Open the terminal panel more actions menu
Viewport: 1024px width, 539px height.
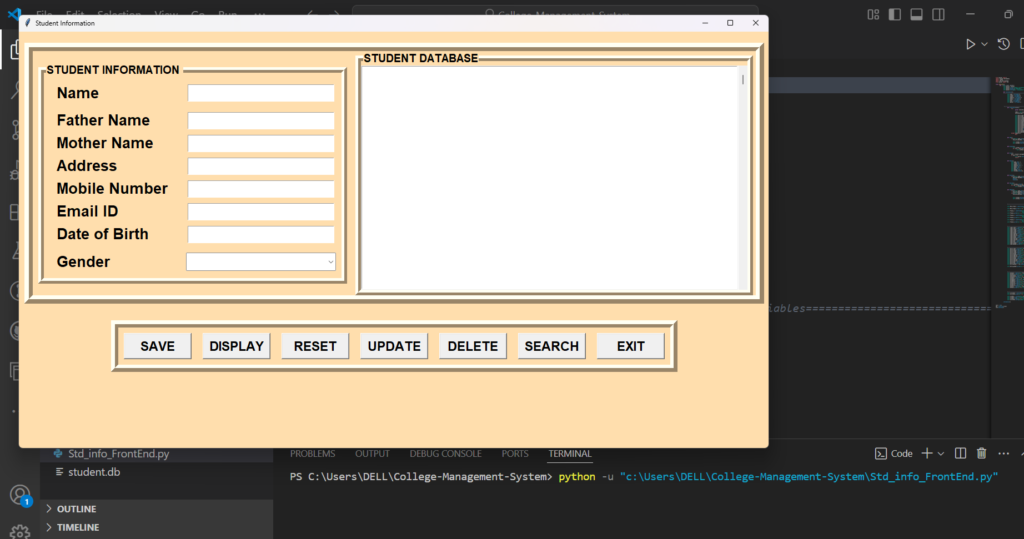coord(1004,453)
